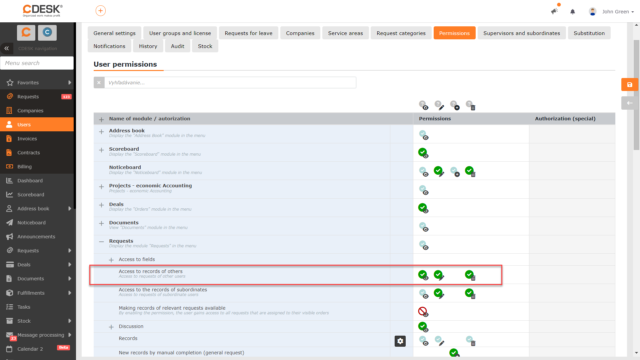
Task: Toggle view permission for Scoreboard
Action: (x=424, y=153)
